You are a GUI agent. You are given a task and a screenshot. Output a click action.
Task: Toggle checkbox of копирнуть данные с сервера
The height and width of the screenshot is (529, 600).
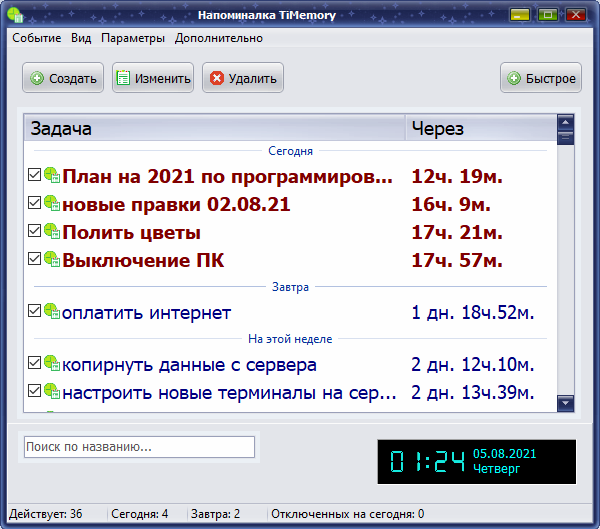(x=34, y=363)
